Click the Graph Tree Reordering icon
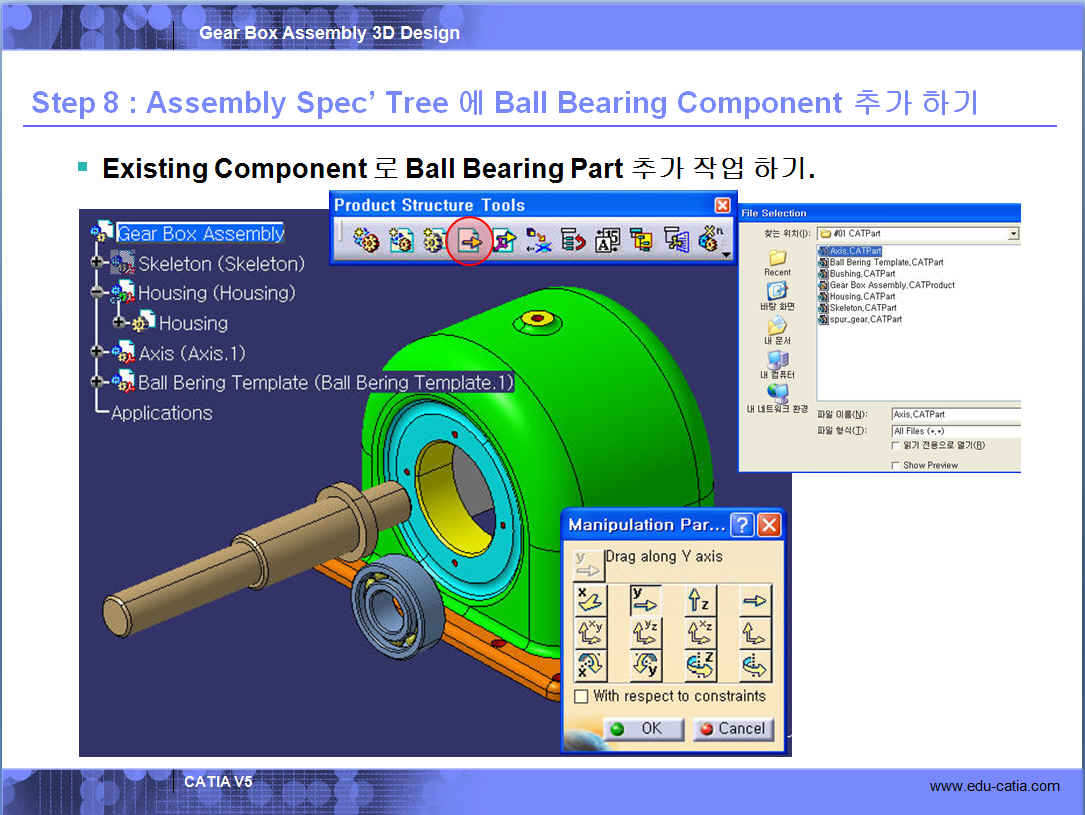The image size is (1085, 815). (x=573, y=240)
